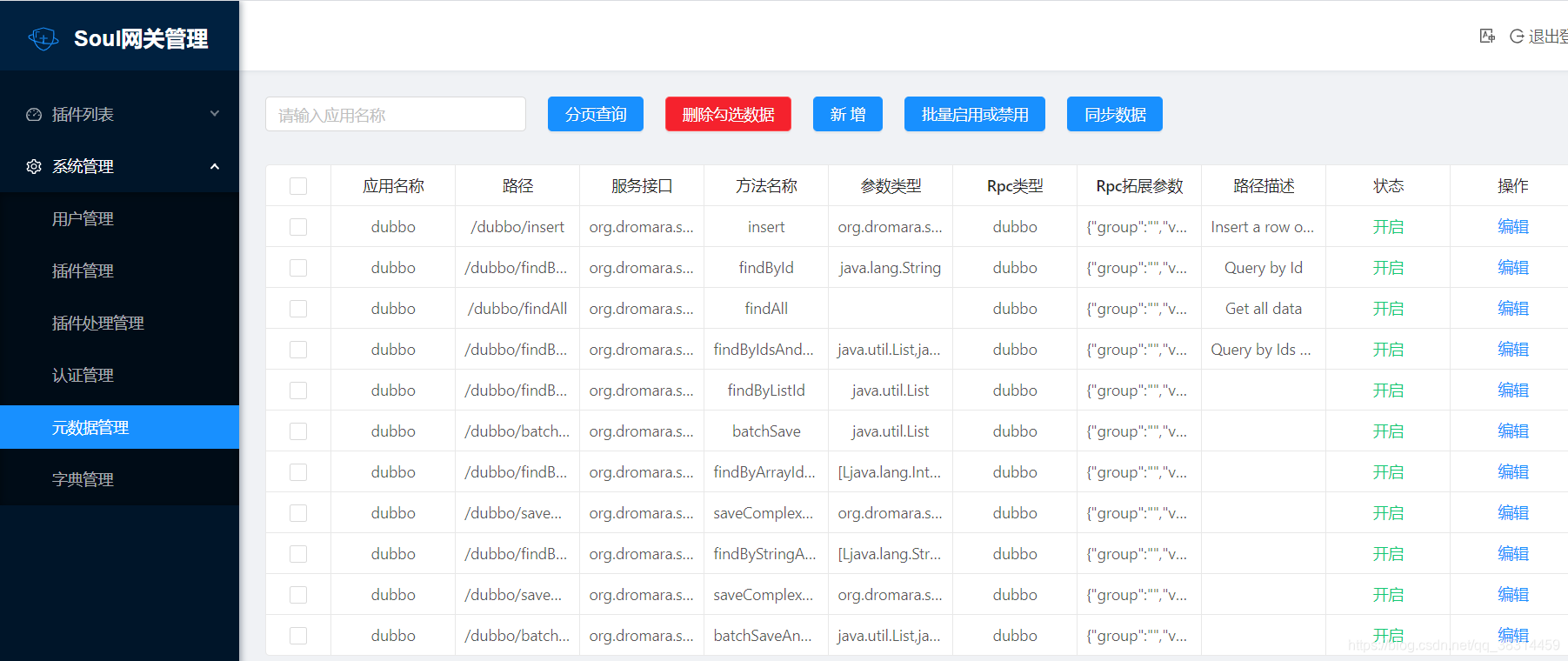This screenshot has width=1568, height=661.
Task: Click the [Ljava.lang.Str... parameter cell
Action: (x=890, y=554)
